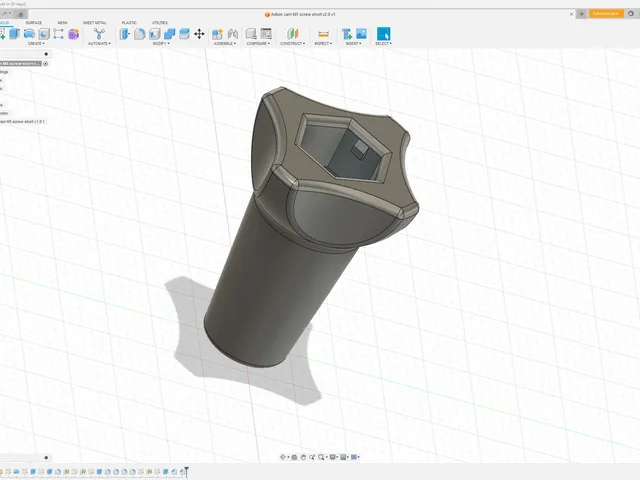Image resolution: width=640 pixels, height=480 pixels.
Task: Close the Action cam M5 screw document tab
Action: (x=571, y=14)
